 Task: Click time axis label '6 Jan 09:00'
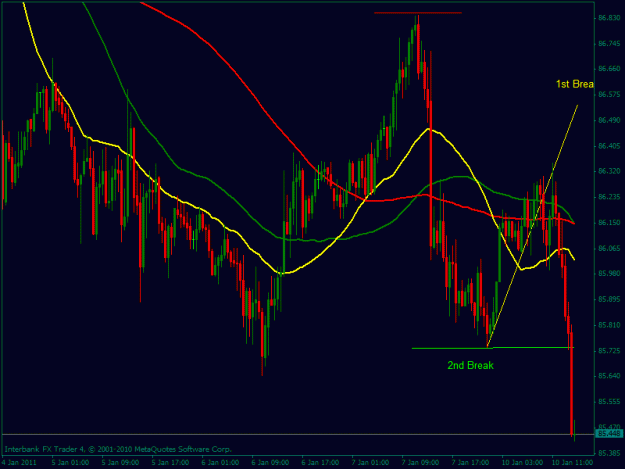(x=270, y=463)
